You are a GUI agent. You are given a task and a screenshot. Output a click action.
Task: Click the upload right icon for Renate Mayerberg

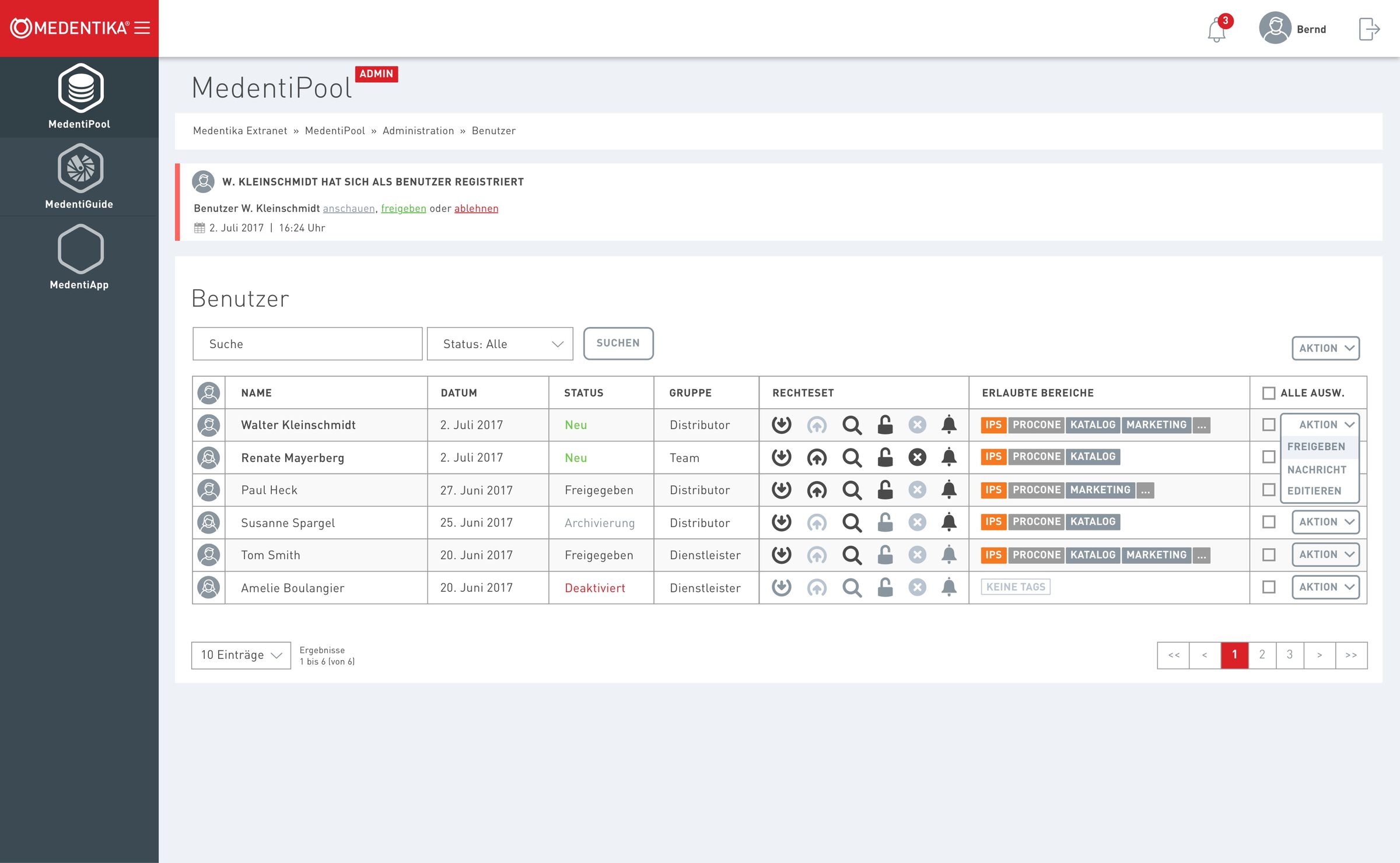[x=817, y=458]
